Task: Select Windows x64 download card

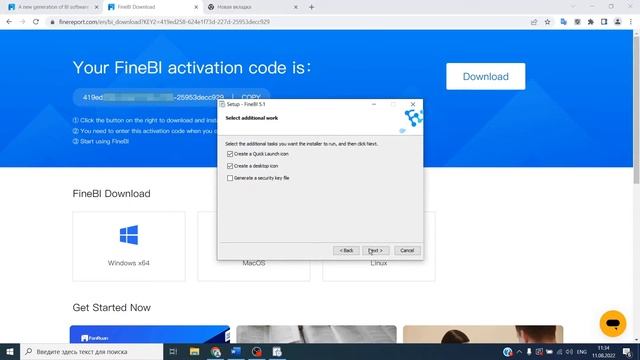Action: pyautogui.click(x=129, y=246)
